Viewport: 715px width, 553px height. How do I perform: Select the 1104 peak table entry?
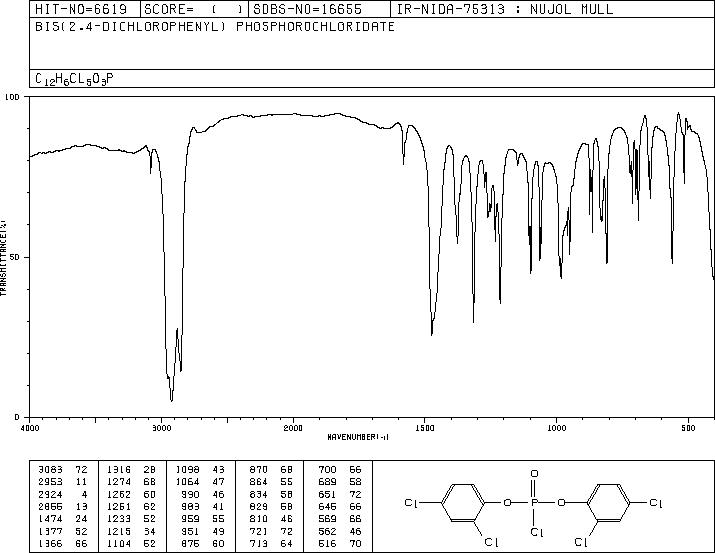point(131,543)
